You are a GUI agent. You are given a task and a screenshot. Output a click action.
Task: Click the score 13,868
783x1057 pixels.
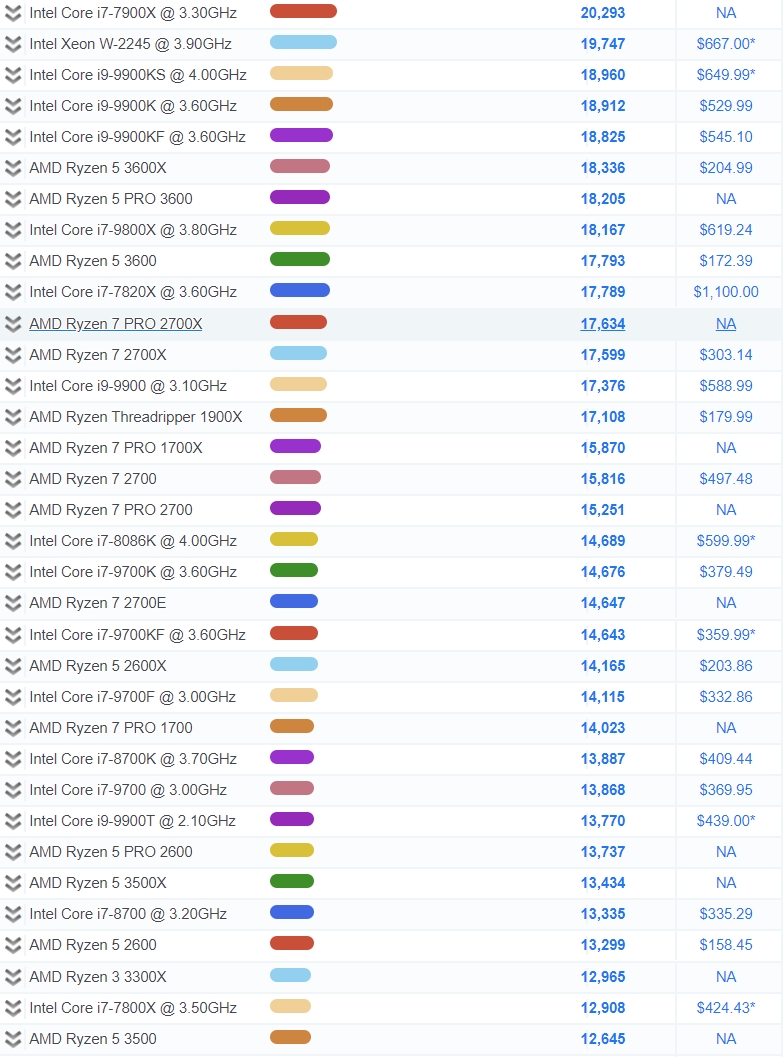(x=603, y=790)
